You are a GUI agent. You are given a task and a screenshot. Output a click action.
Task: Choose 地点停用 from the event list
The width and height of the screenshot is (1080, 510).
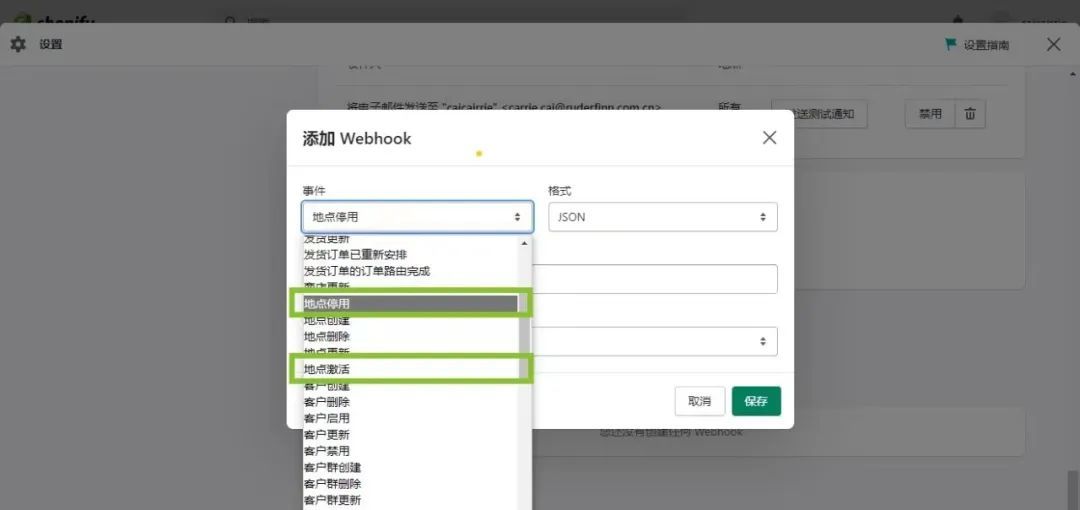click(x=411, y=303)
